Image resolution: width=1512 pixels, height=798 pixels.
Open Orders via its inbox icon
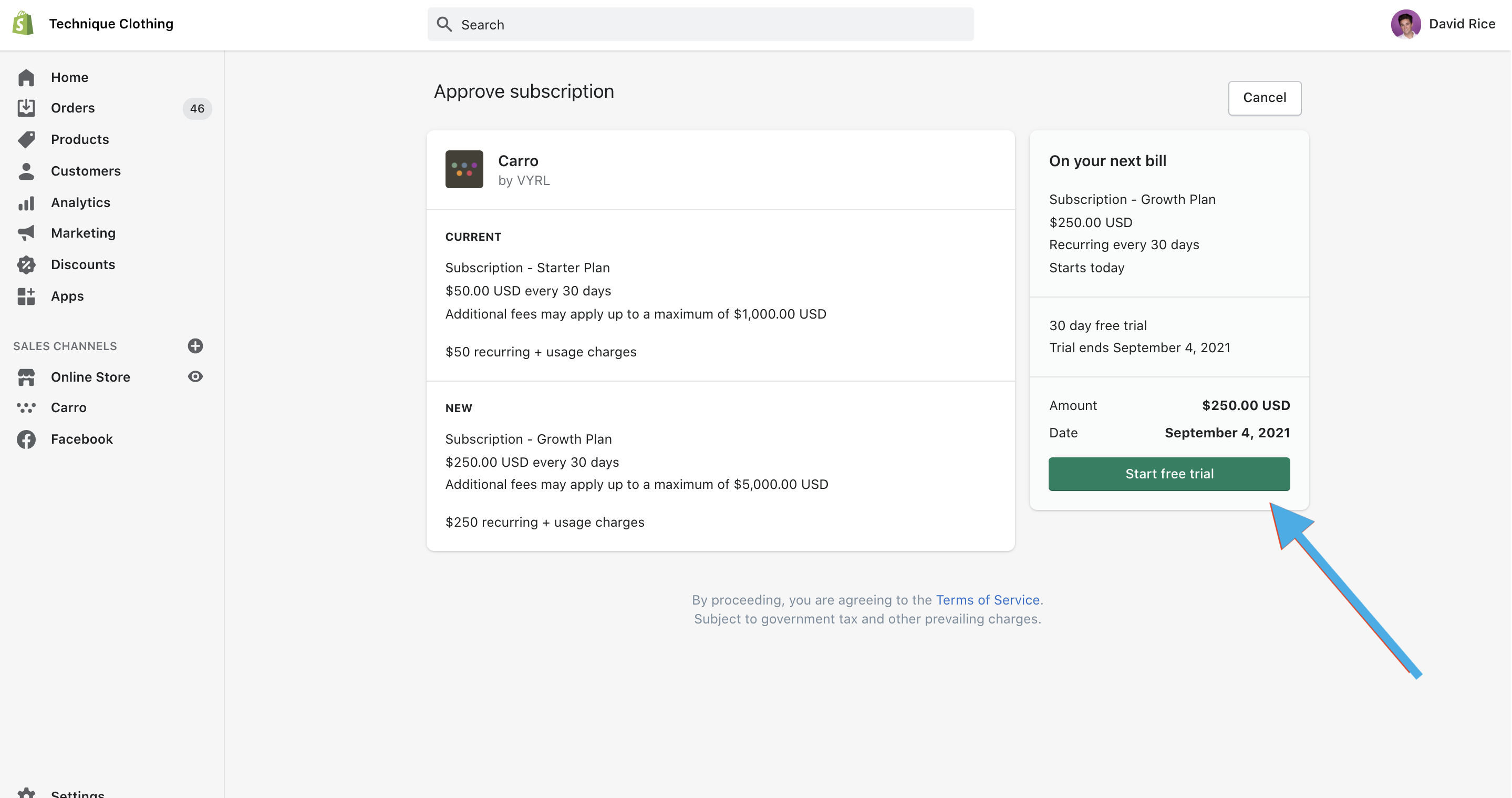pos(26,108)
